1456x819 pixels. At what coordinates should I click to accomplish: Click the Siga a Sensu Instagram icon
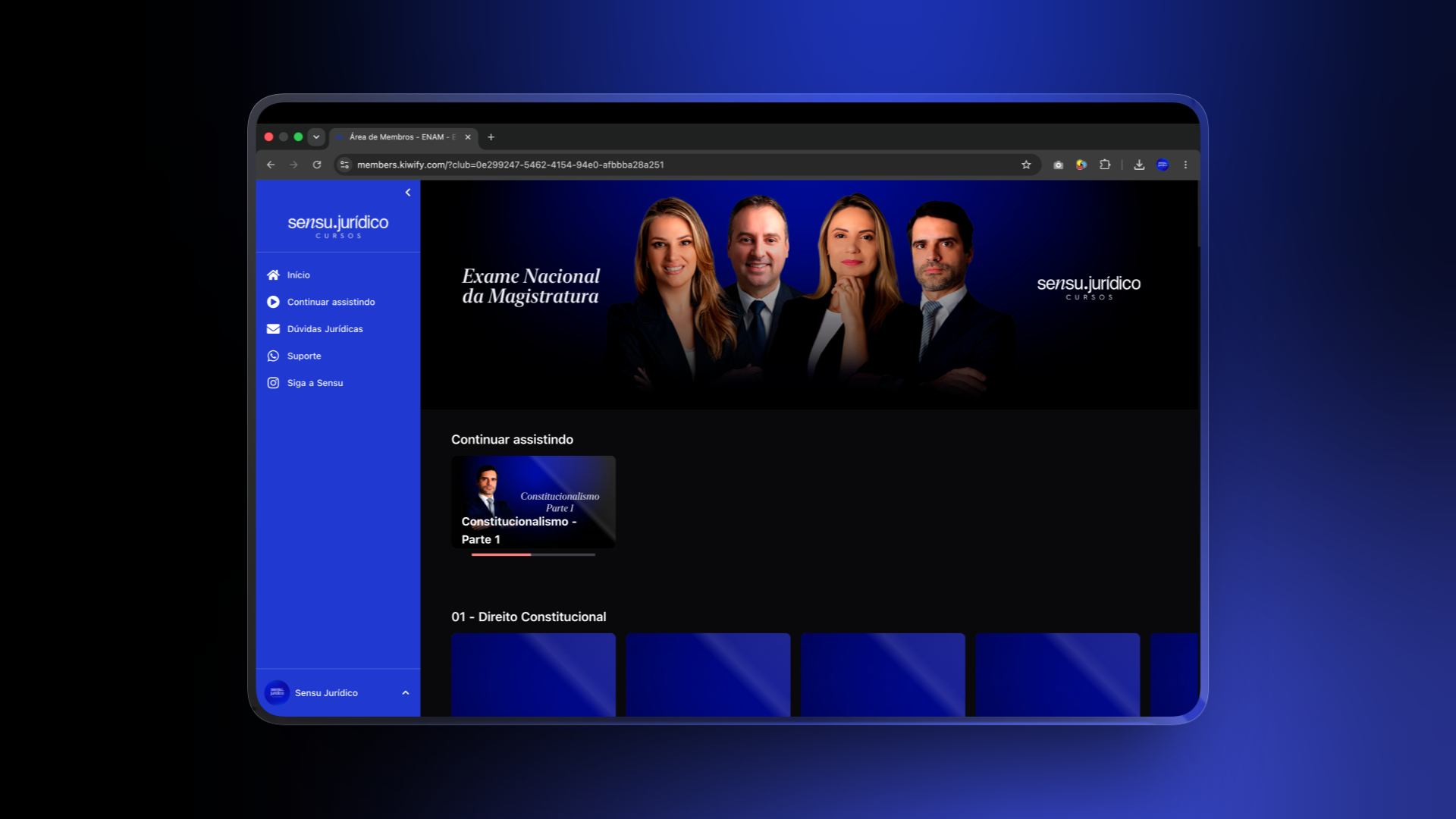(273, 383)
